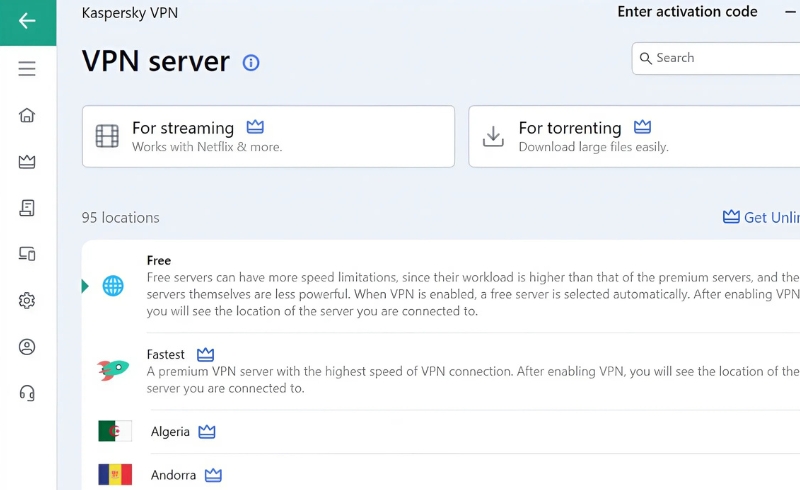
Task: Click the Get Unlimited link
Action: [761, 217]
